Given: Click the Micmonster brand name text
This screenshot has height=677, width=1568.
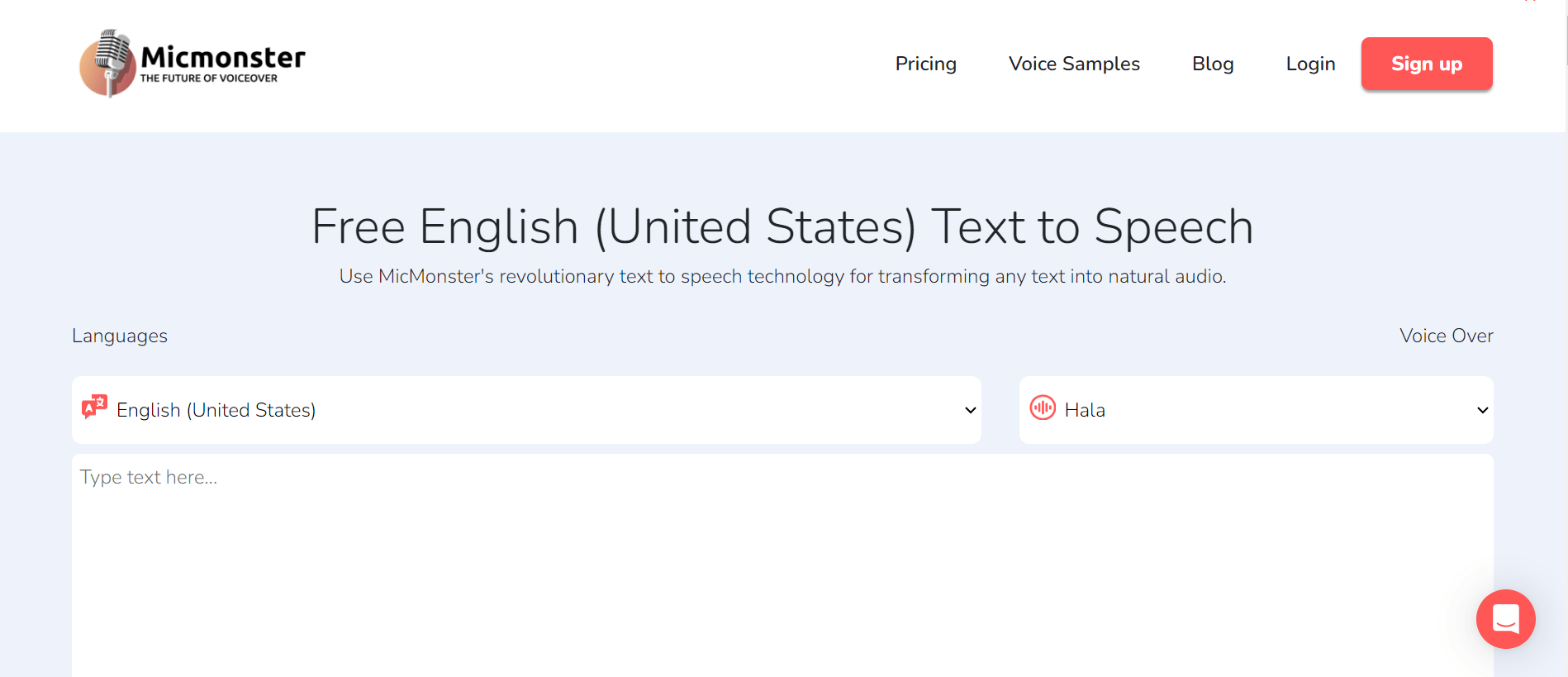Looking at the screenshot, I should coord(223,57).
